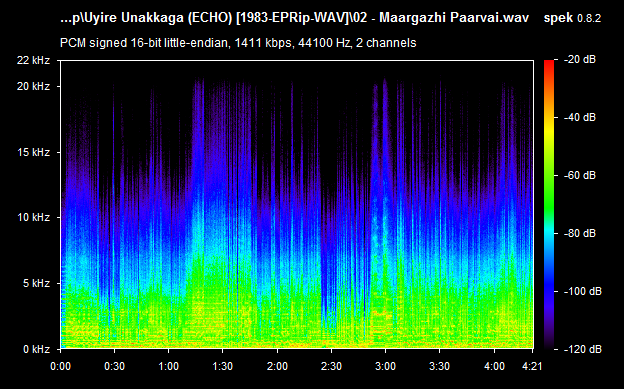Select the 0 kHz frequency axis label
The height and width of the screenshot is (389, 624).
point(36,349)
